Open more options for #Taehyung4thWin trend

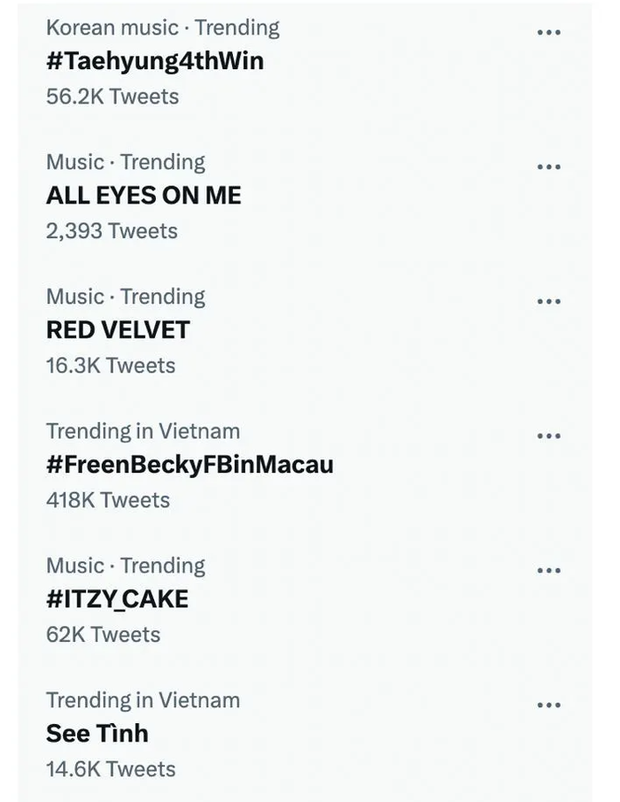[x=548, y=32]
